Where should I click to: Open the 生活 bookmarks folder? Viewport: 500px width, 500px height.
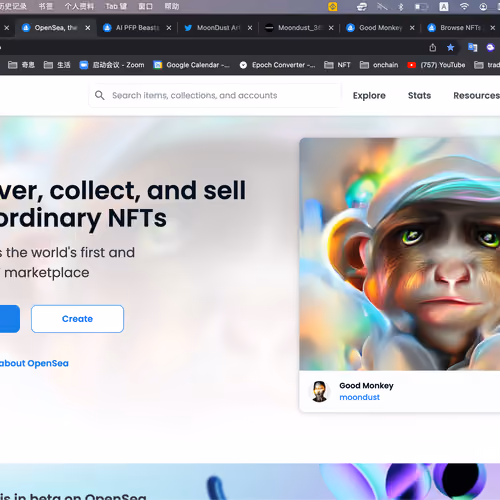57,65
